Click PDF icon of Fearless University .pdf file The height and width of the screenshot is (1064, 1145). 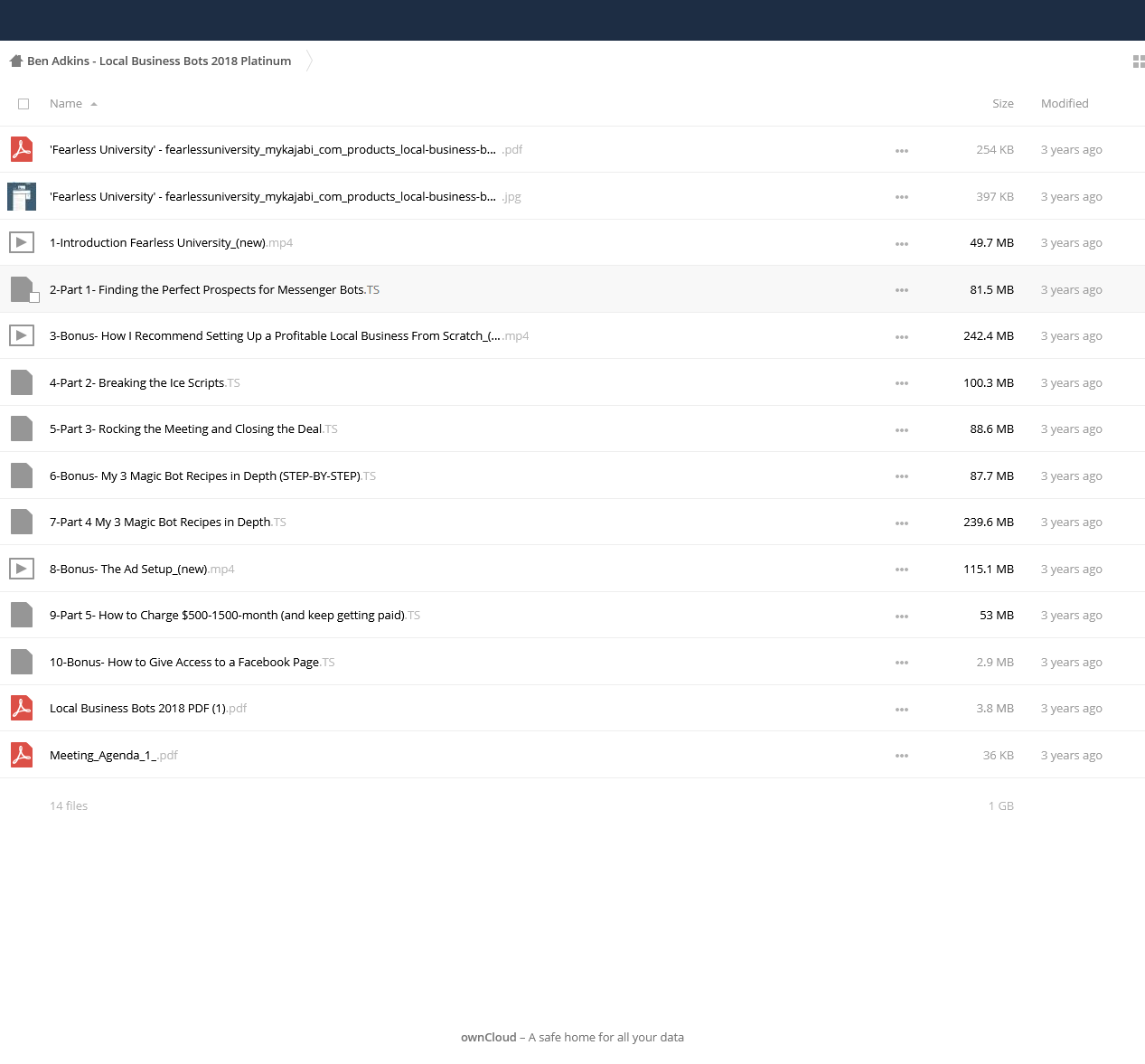(22, 149)
